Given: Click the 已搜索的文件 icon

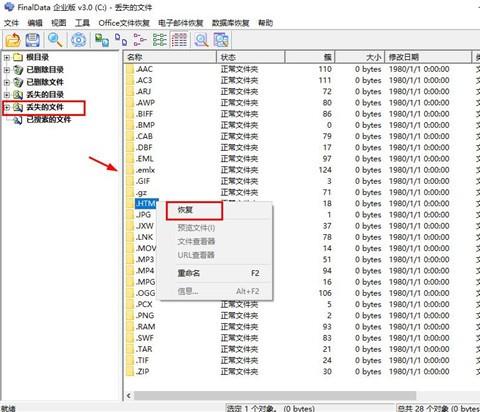Looking at the screenshot, I should 18,120.
